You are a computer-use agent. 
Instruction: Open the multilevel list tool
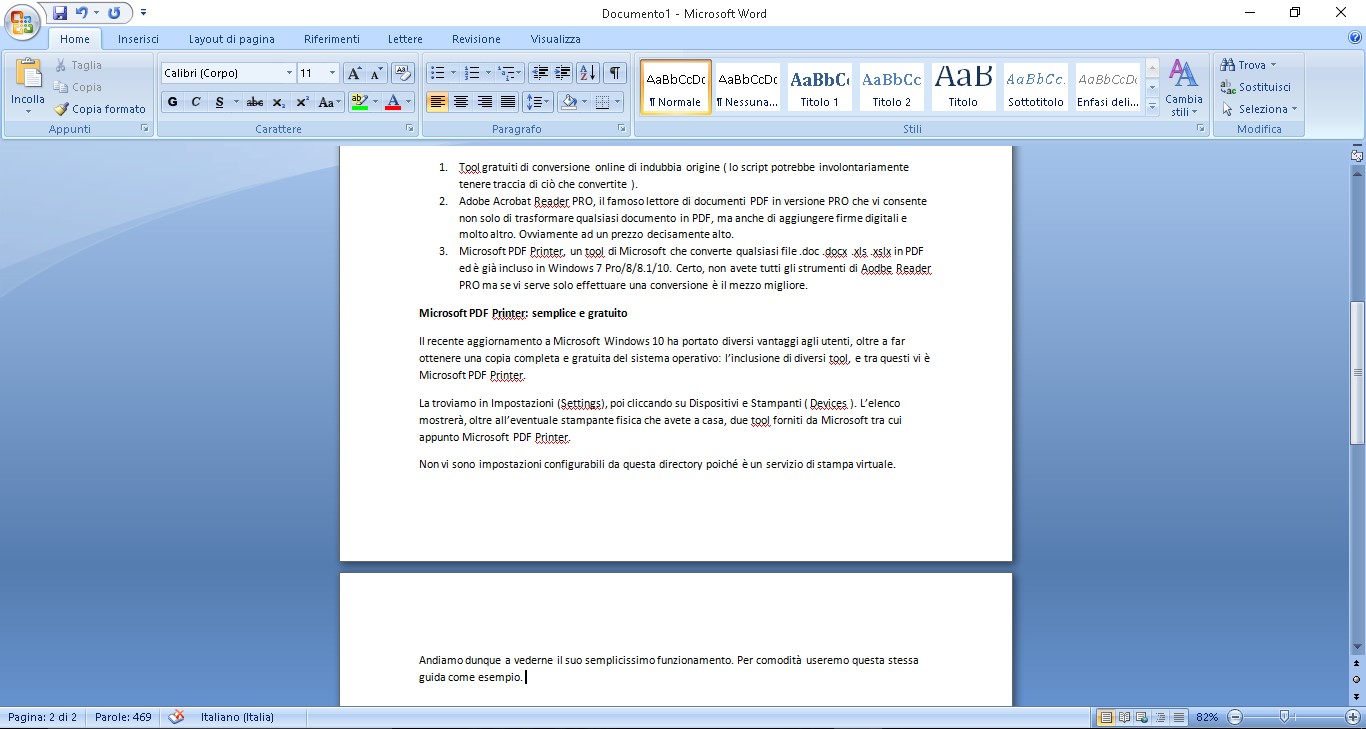tap(510, 73)
